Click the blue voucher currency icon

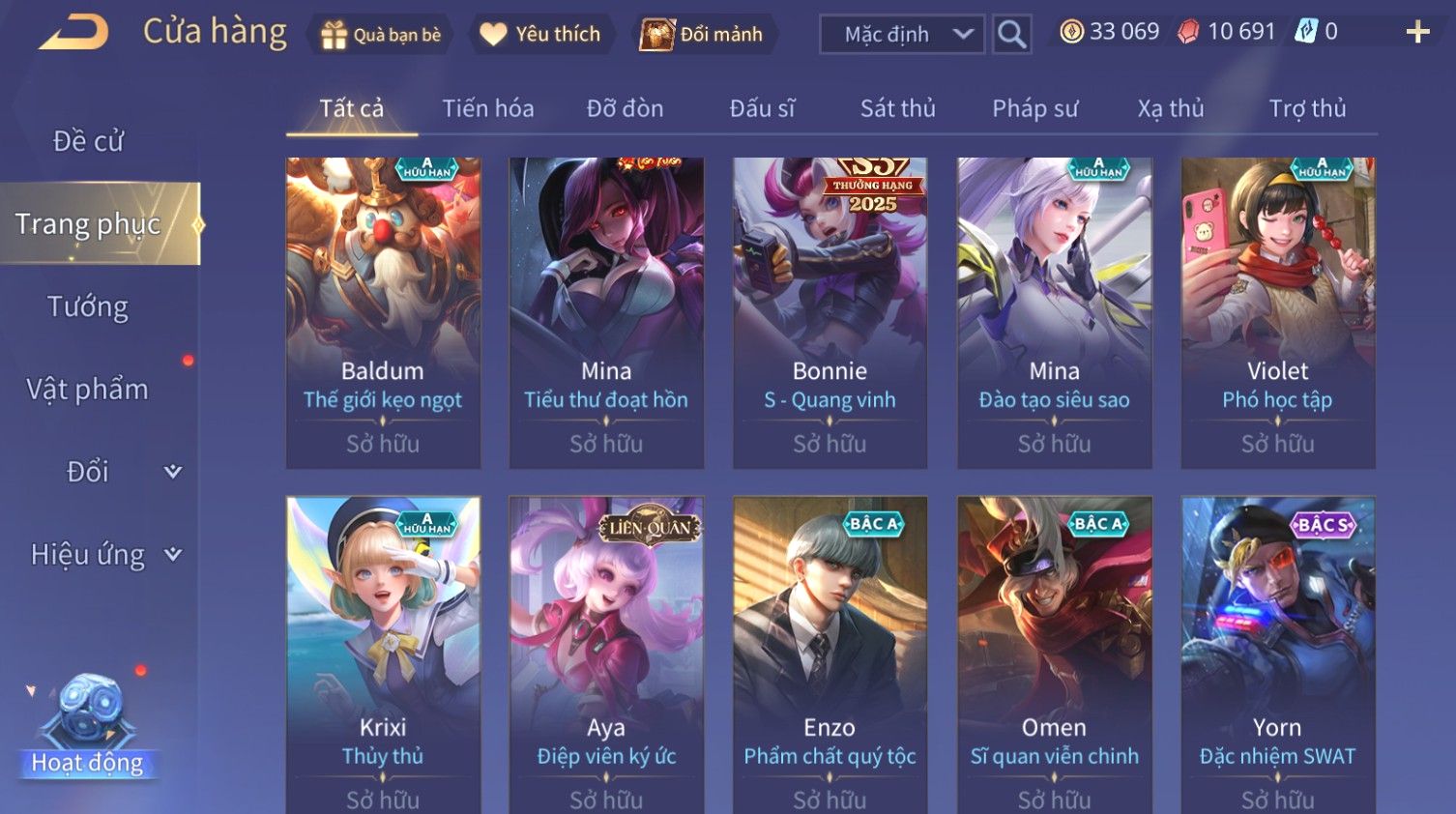point(1306,32)
